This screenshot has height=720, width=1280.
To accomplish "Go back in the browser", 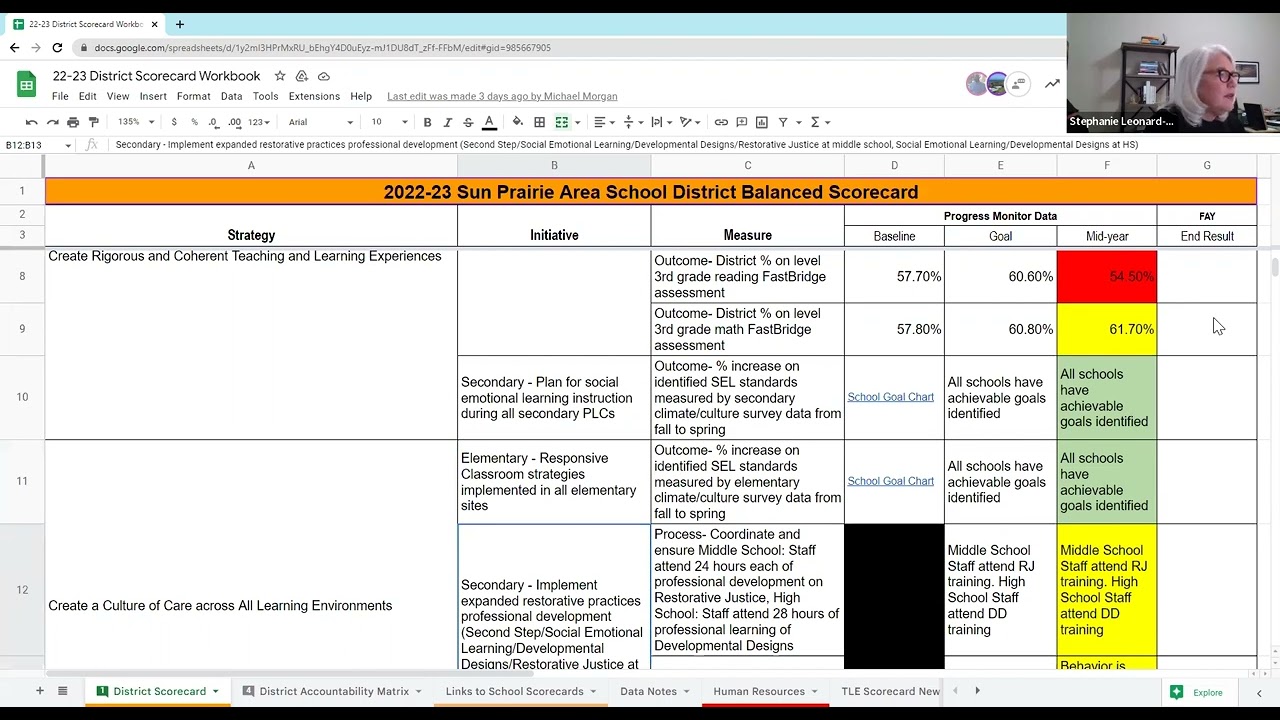I will point(14,47).
